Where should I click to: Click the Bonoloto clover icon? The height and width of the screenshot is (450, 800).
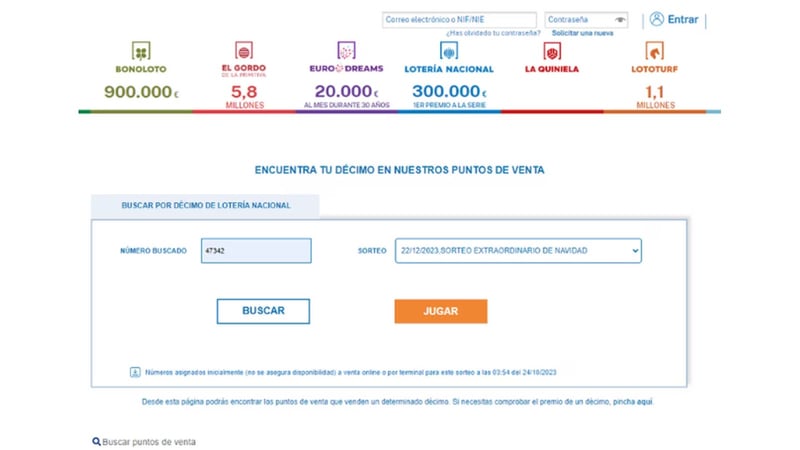pyautogui.click(x=141, y=50)
